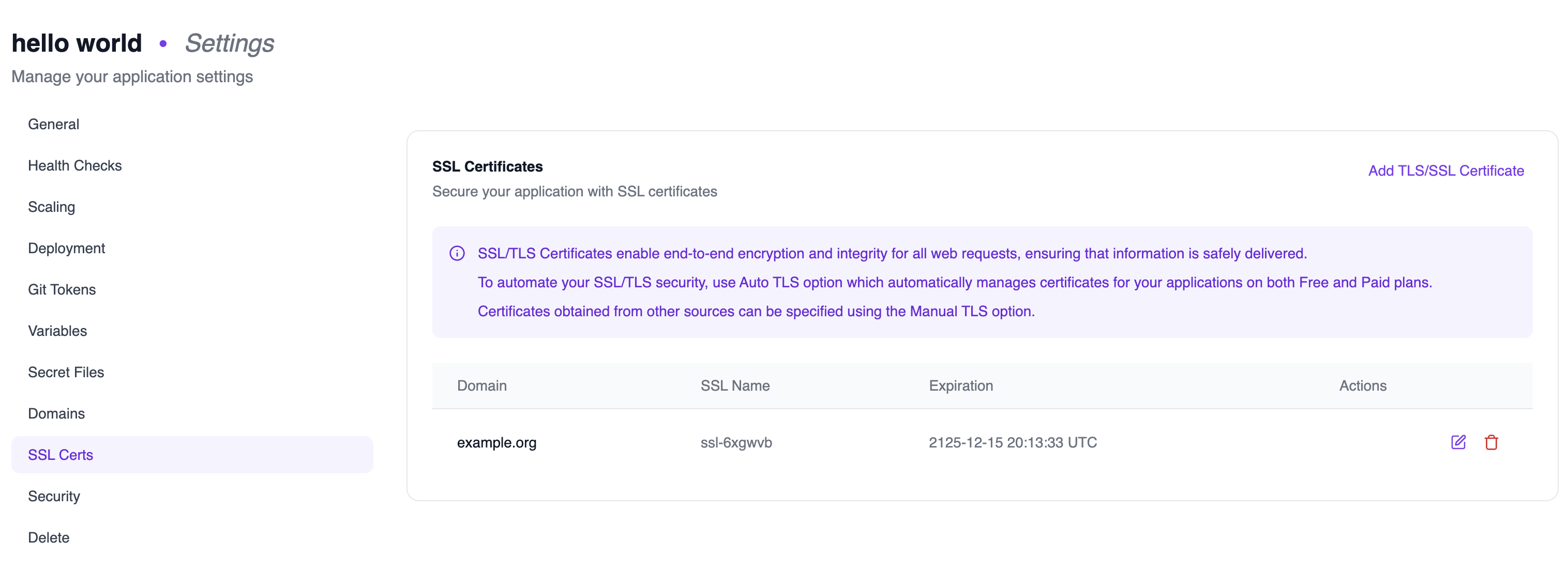Open Git Tokens settings
The width and height of the screenshot is (1568, 587).
[62, 289]
